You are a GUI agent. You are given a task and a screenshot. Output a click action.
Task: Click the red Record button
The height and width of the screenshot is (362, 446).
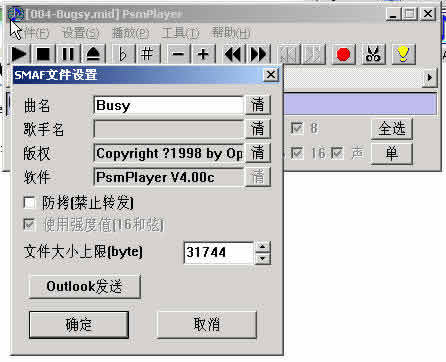click(x=343, y=54)
